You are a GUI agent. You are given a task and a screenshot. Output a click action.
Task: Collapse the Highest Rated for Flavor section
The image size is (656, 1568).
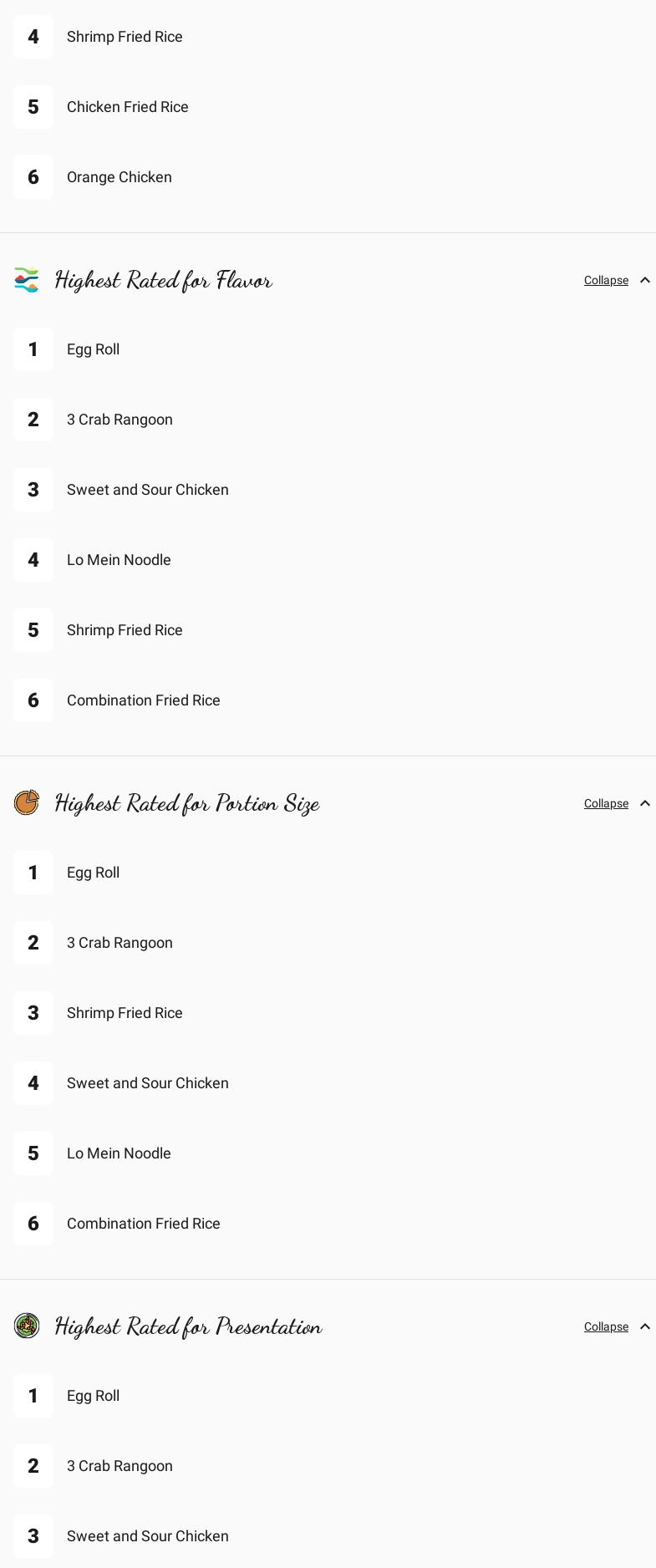point(606,281)
